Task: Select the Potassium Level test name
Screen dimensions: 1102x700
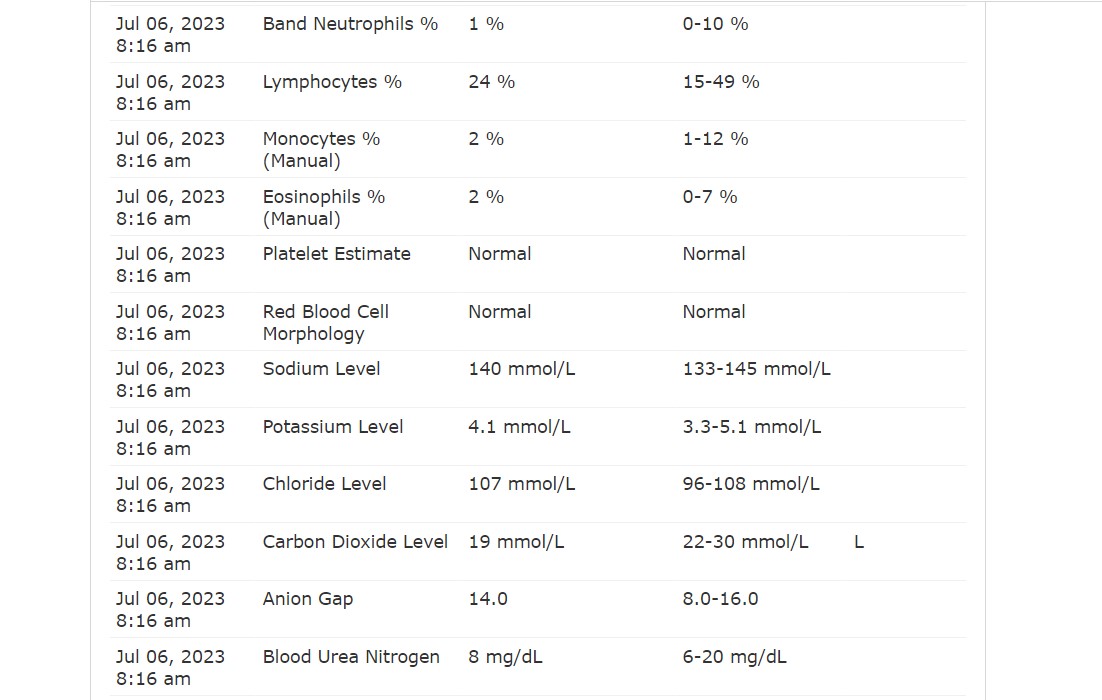Action: [x=333, y=427]
